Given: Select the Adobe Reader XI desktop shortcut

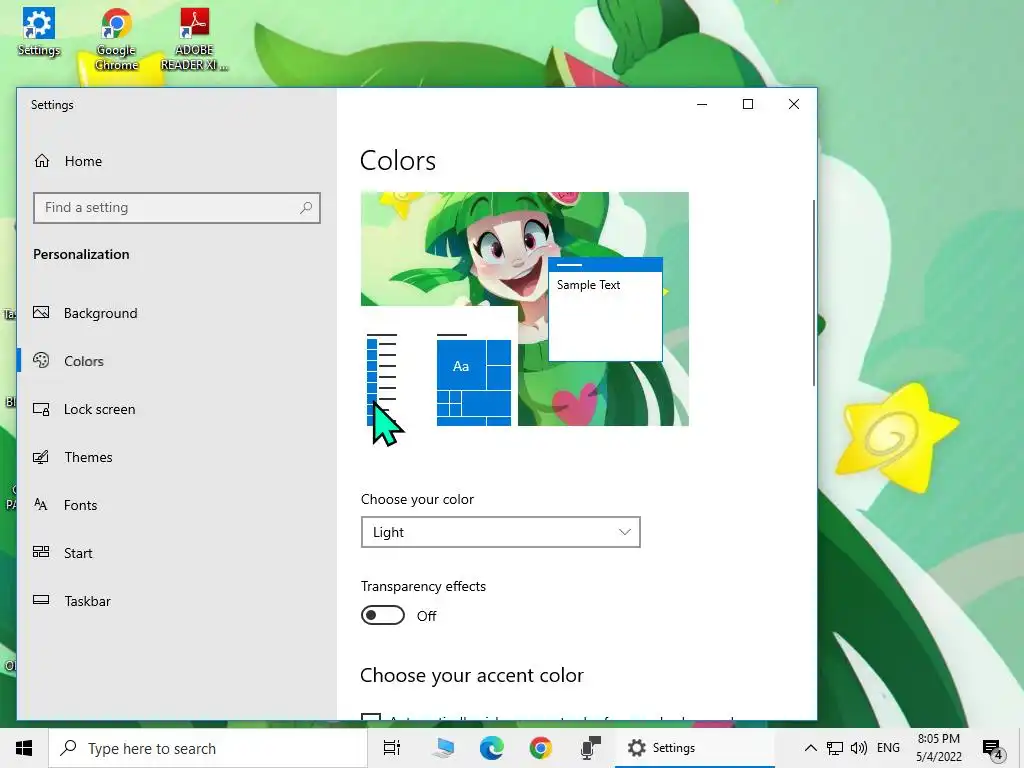Looking at the screenshot, I should click(194, 39).
